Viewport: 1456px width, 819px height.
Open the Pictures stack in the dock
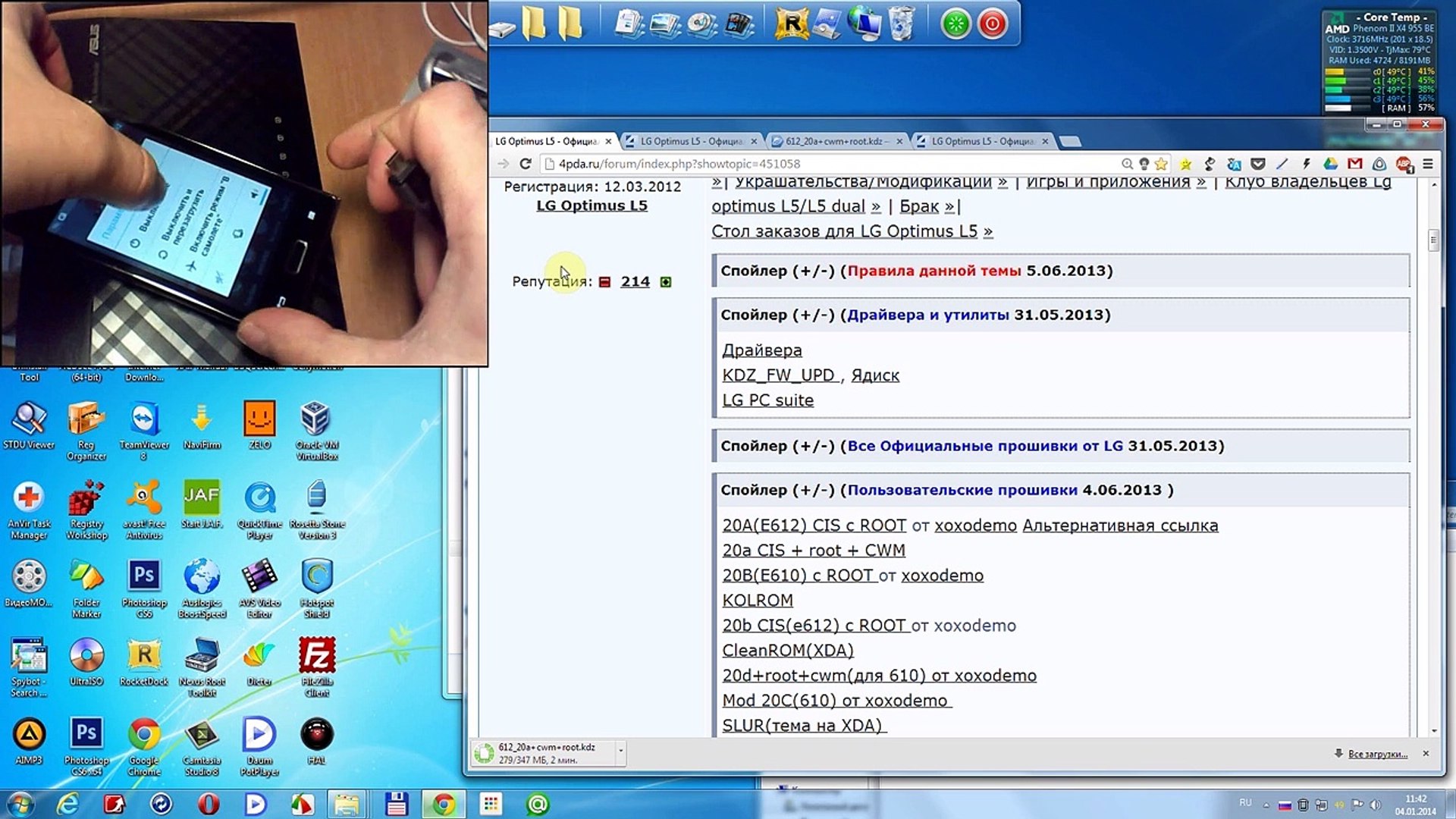click(x=665, y=24)
